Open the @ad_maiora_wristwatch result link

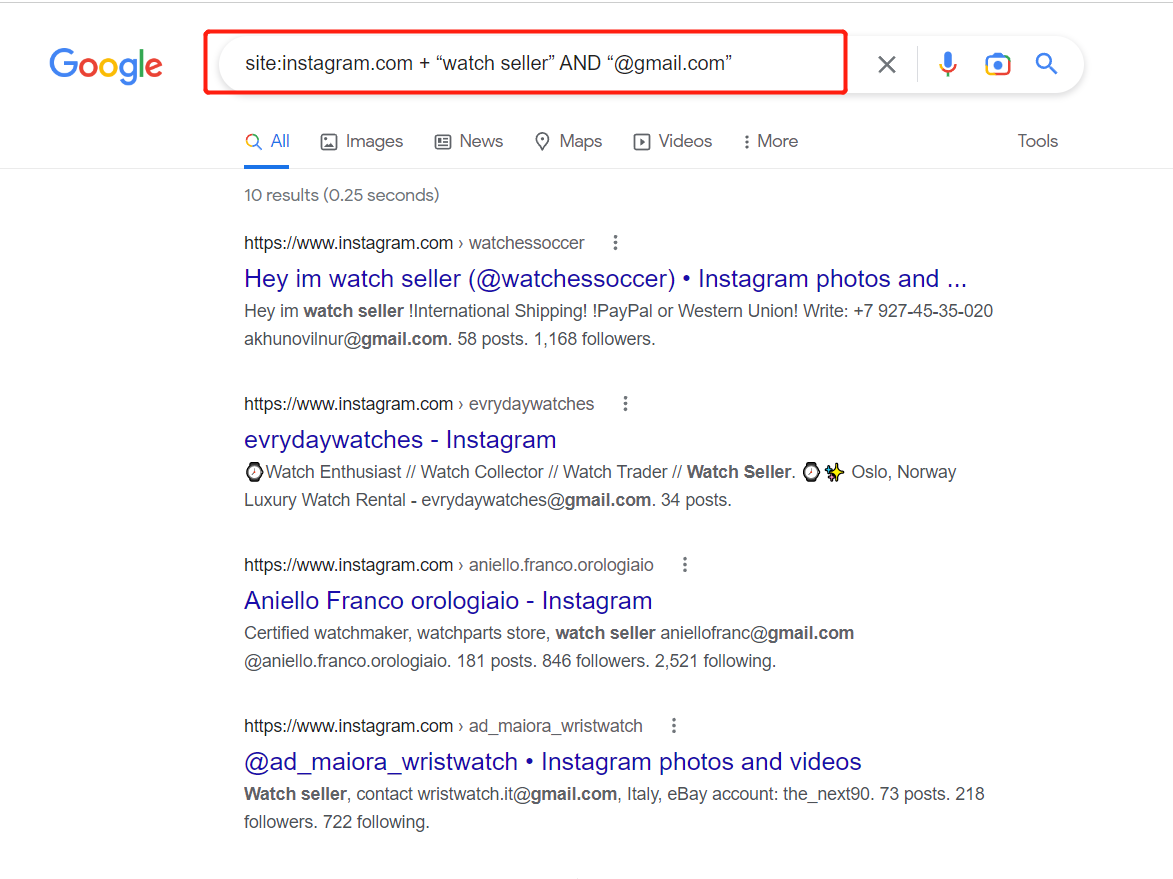[553, 761]
